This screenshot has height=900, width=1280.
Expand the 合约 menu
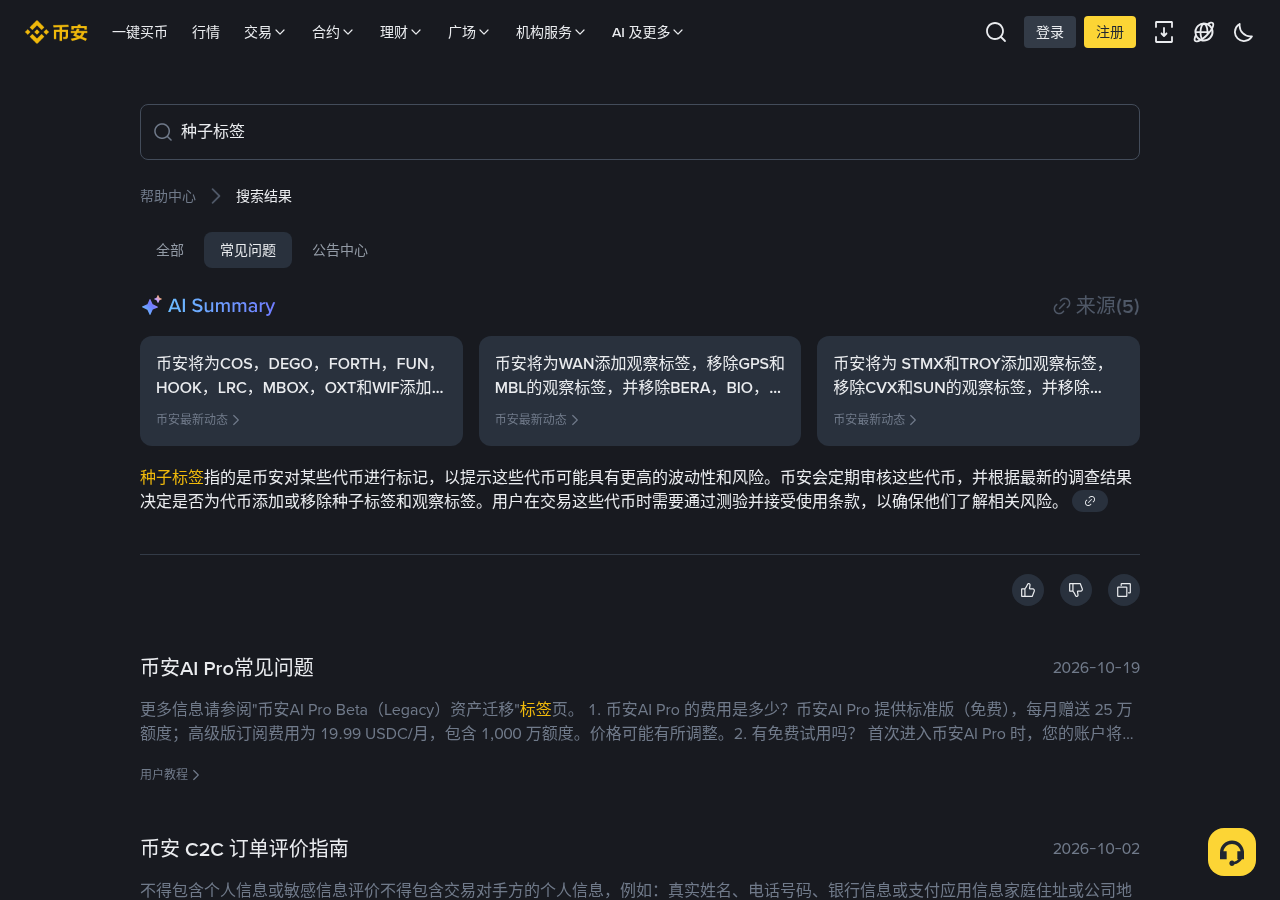333,32
